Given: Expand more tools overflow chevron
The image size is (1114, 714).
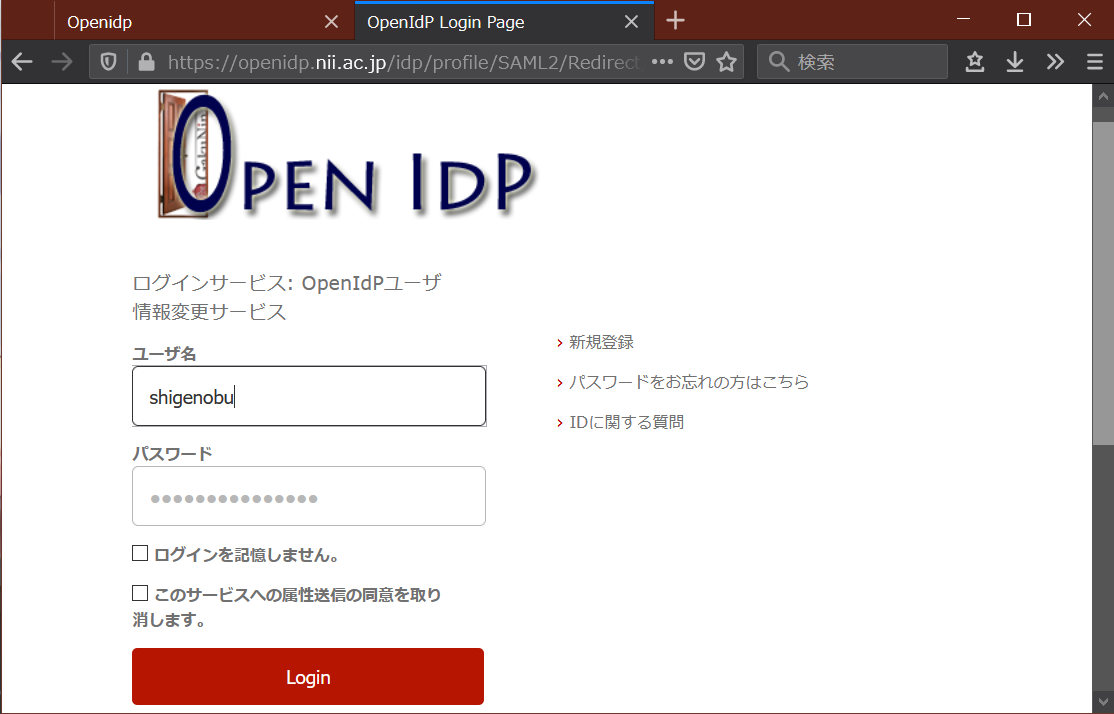Looking at the screenshot, I should 1055,63.
